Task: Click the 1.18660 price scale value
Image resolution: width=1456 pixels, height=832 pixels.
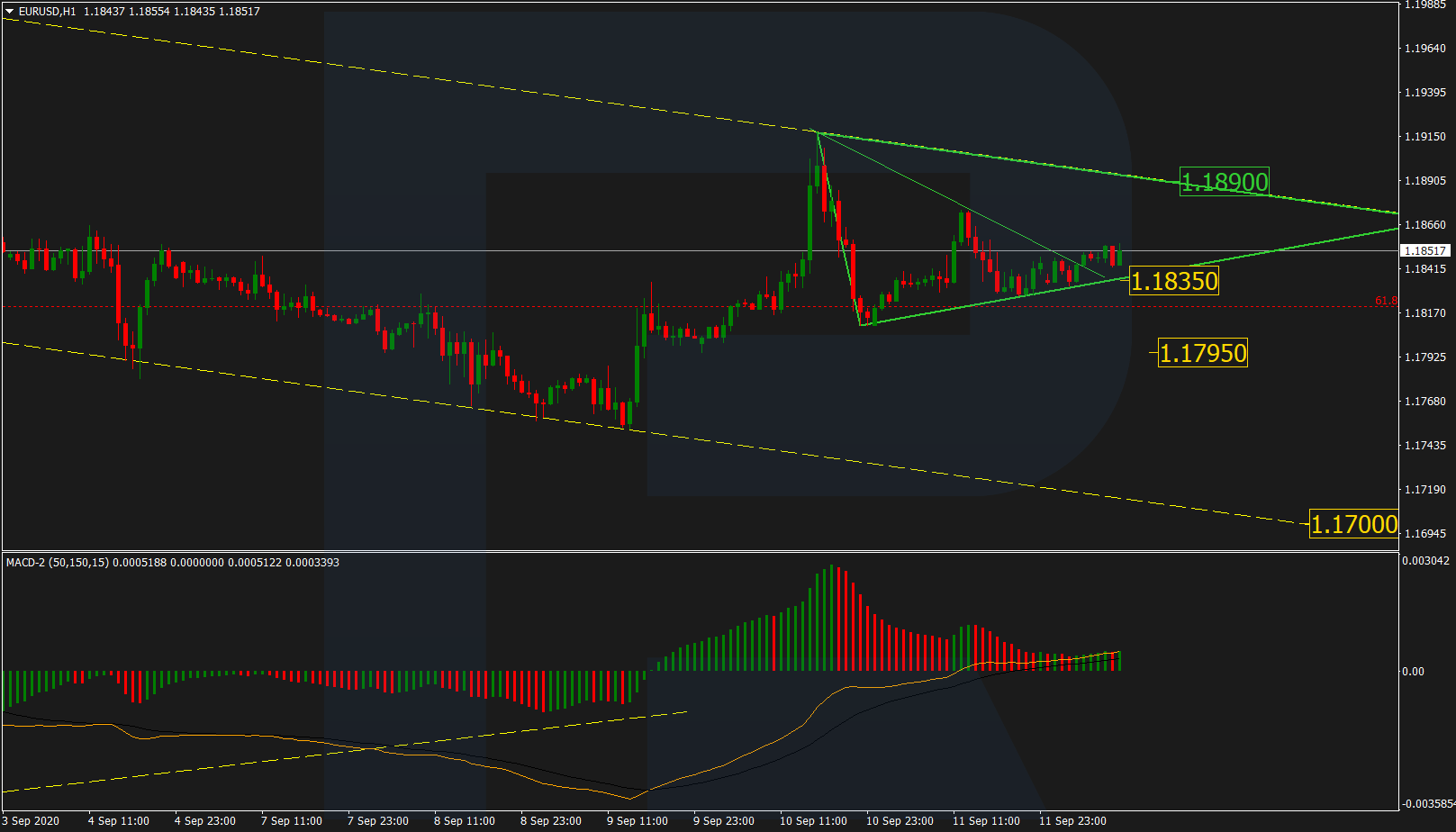Action: [1425, 225]
